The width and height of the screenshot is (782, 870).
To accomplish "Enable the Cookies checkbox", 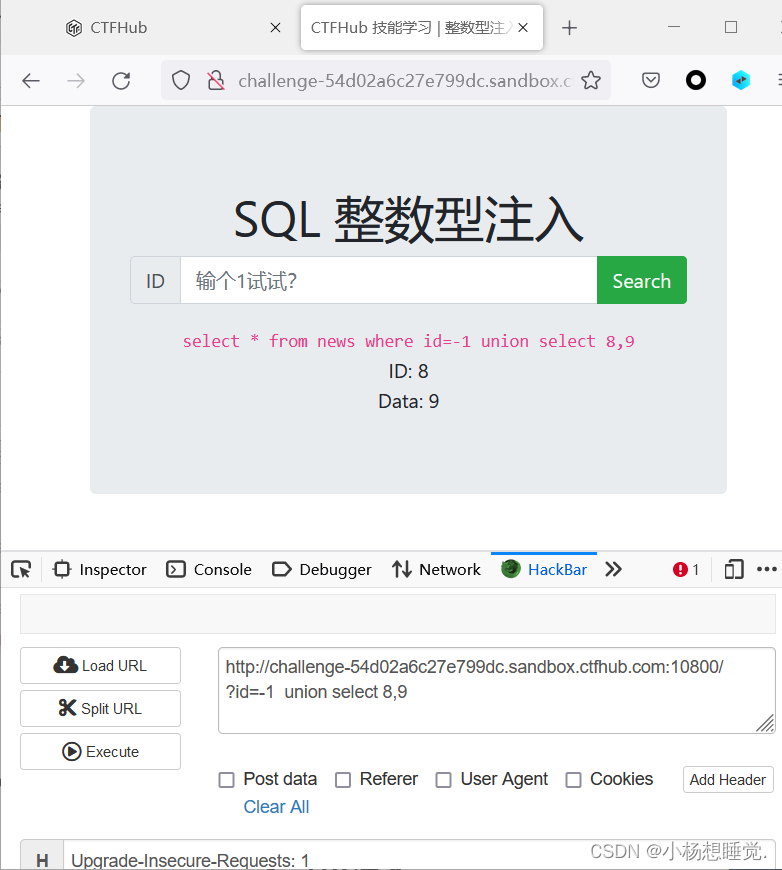I will [x=573, y=780].
